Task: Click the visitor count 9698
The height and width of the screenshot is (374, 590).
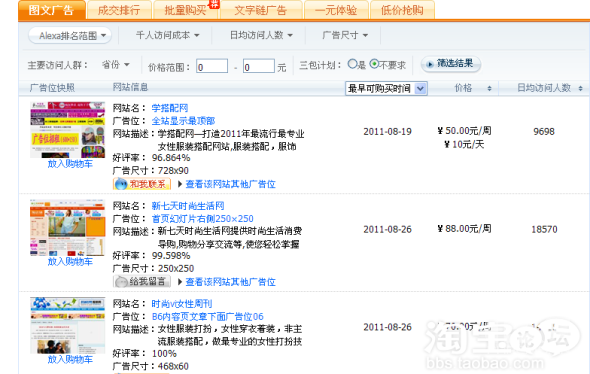Action: 544,132
